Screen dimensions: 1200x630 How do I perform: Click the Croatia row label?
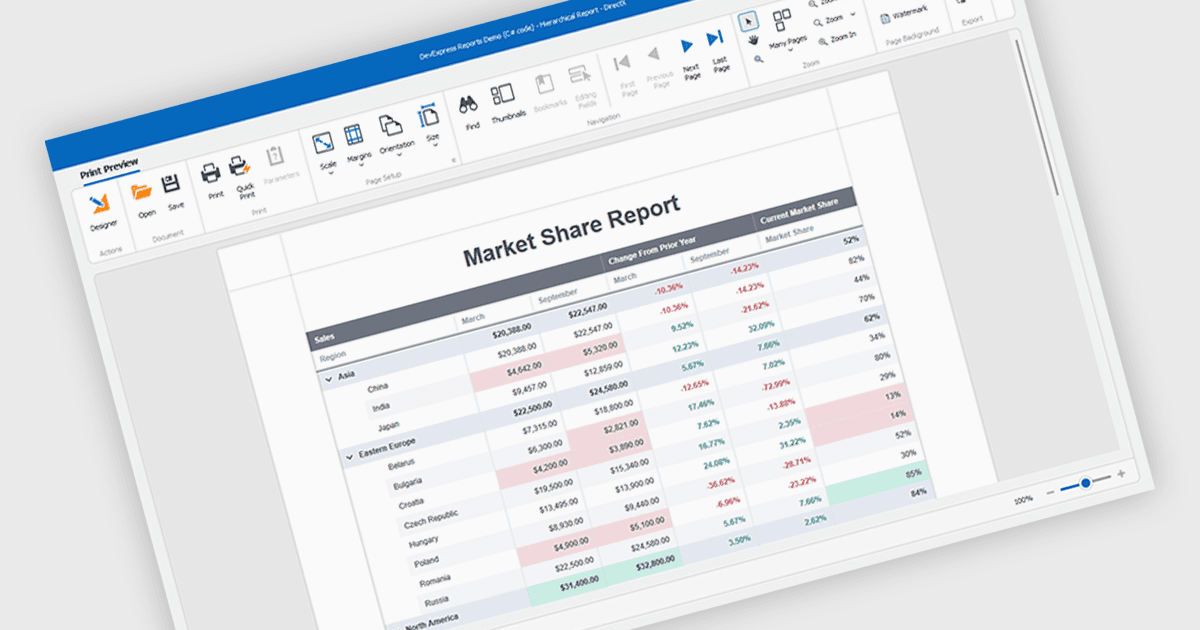(413, 502)
